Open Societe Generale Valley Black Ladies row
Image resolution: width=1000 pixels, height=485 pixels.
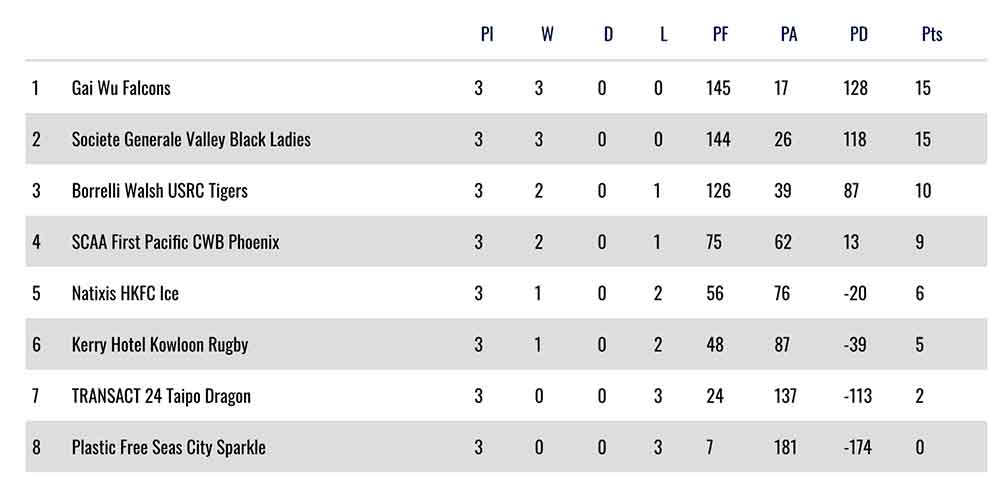(x=191, y=139)
